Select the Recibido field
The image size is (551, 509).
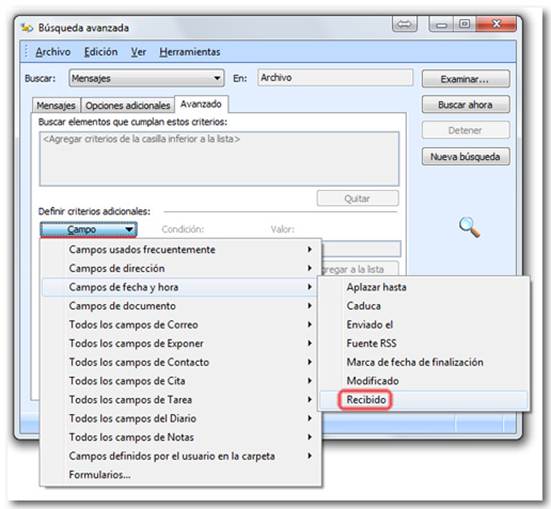pyautogui.click(x=423, y=400)
